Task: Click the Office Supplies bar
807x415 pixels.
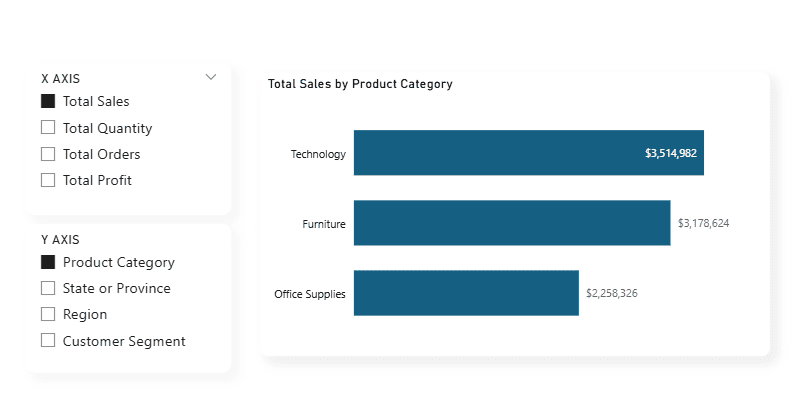Action: (x=466, y=293)
